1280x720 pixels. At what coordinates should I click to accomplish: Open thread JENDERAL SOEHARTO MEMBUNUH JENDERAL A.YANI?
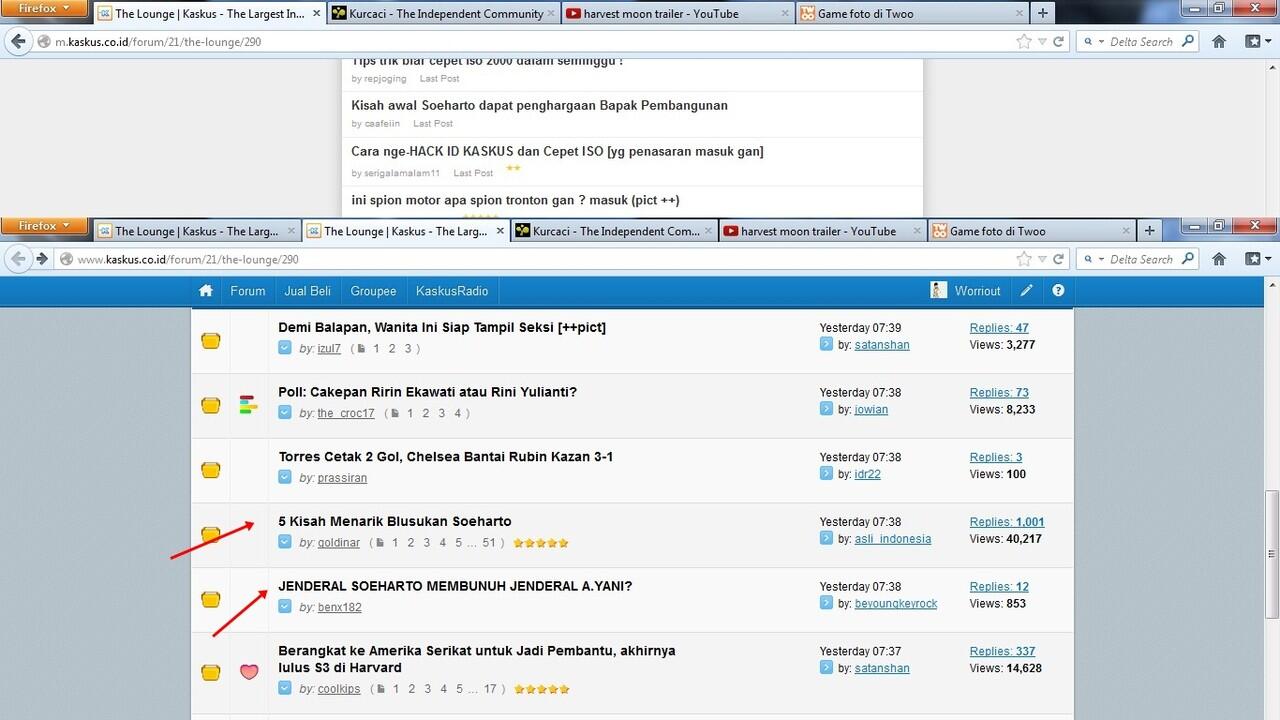(x=455, y=586)
